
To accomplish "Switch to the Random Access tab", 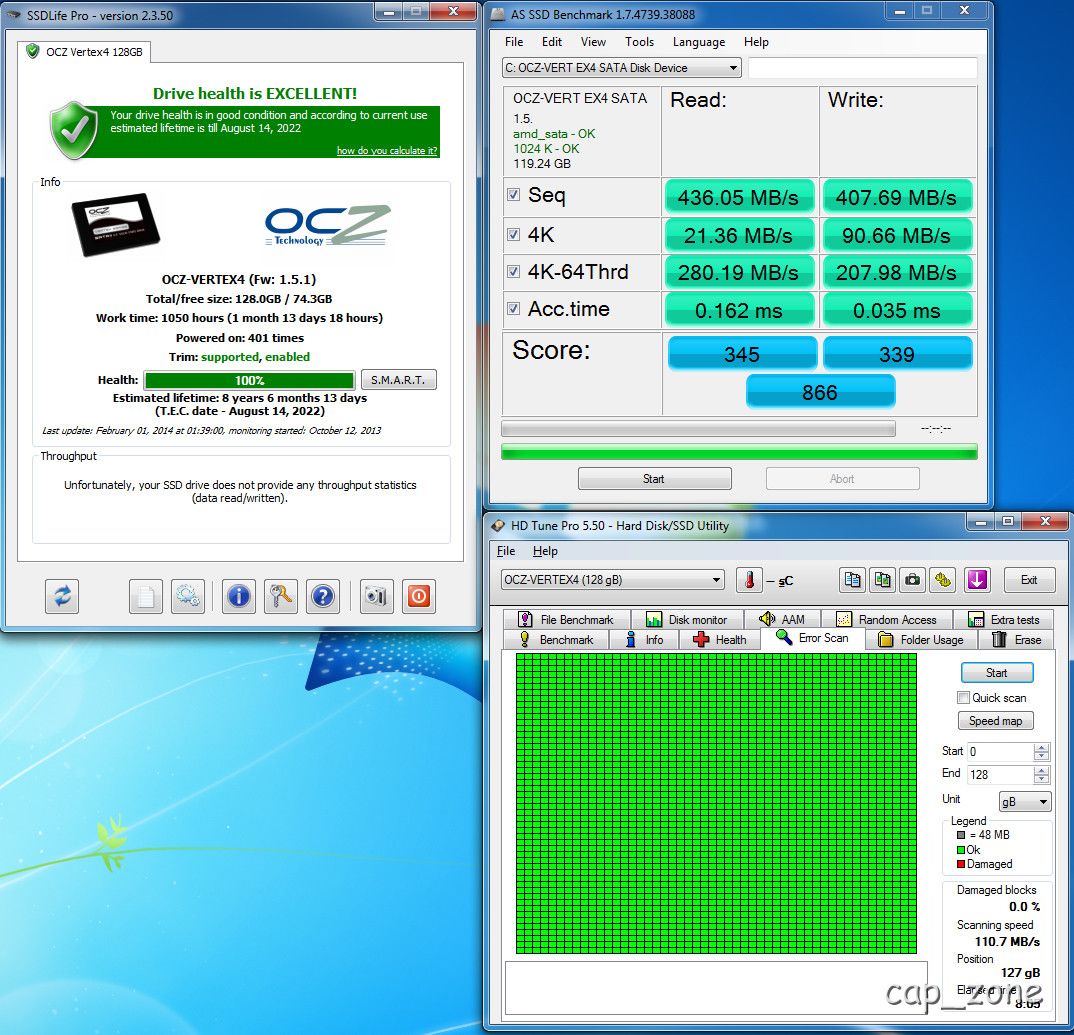I will point(886,619).
